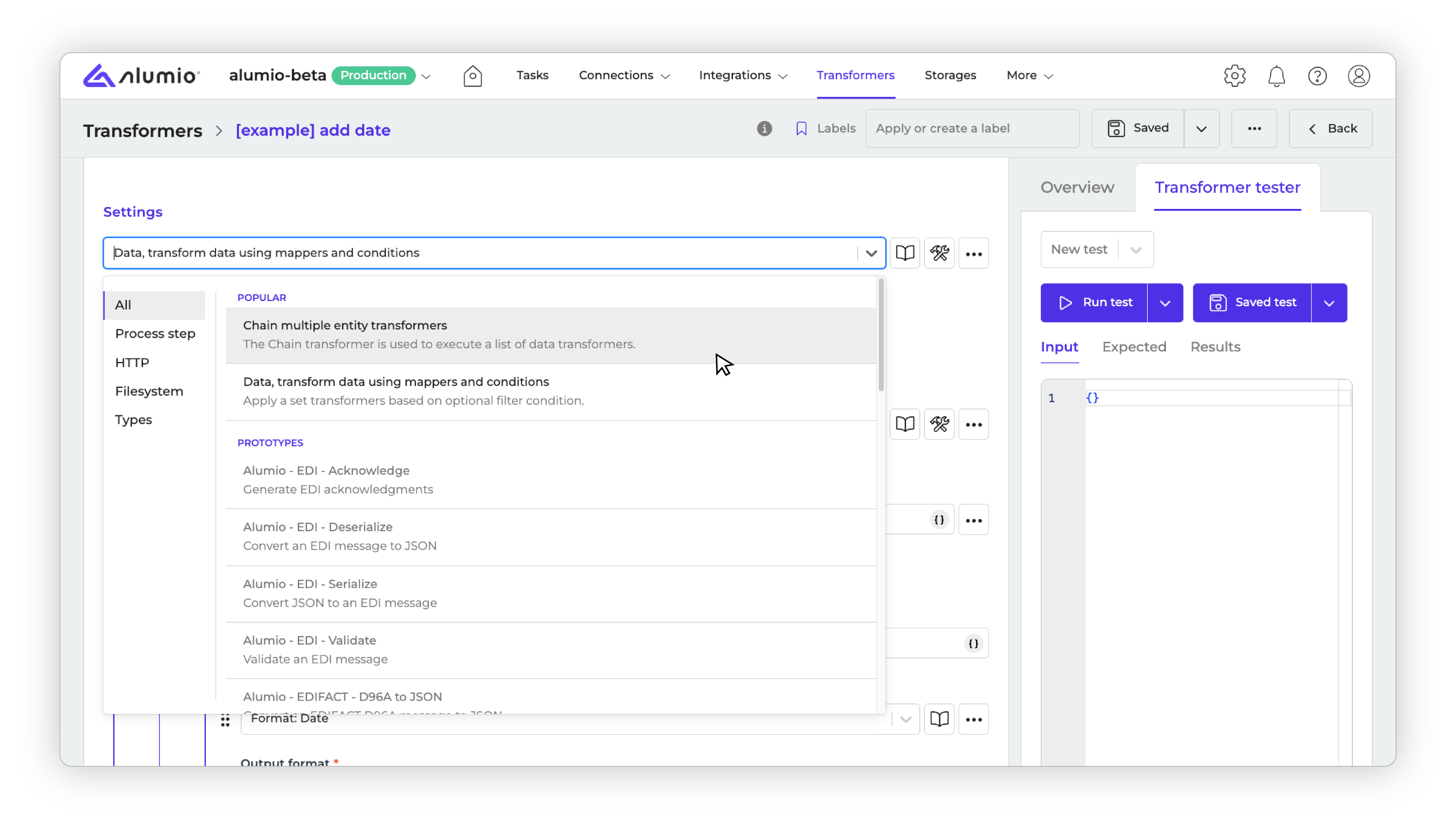Switch to the Results tab
The width and height of the screenshot is (1456, 819).
(1215, 347)
